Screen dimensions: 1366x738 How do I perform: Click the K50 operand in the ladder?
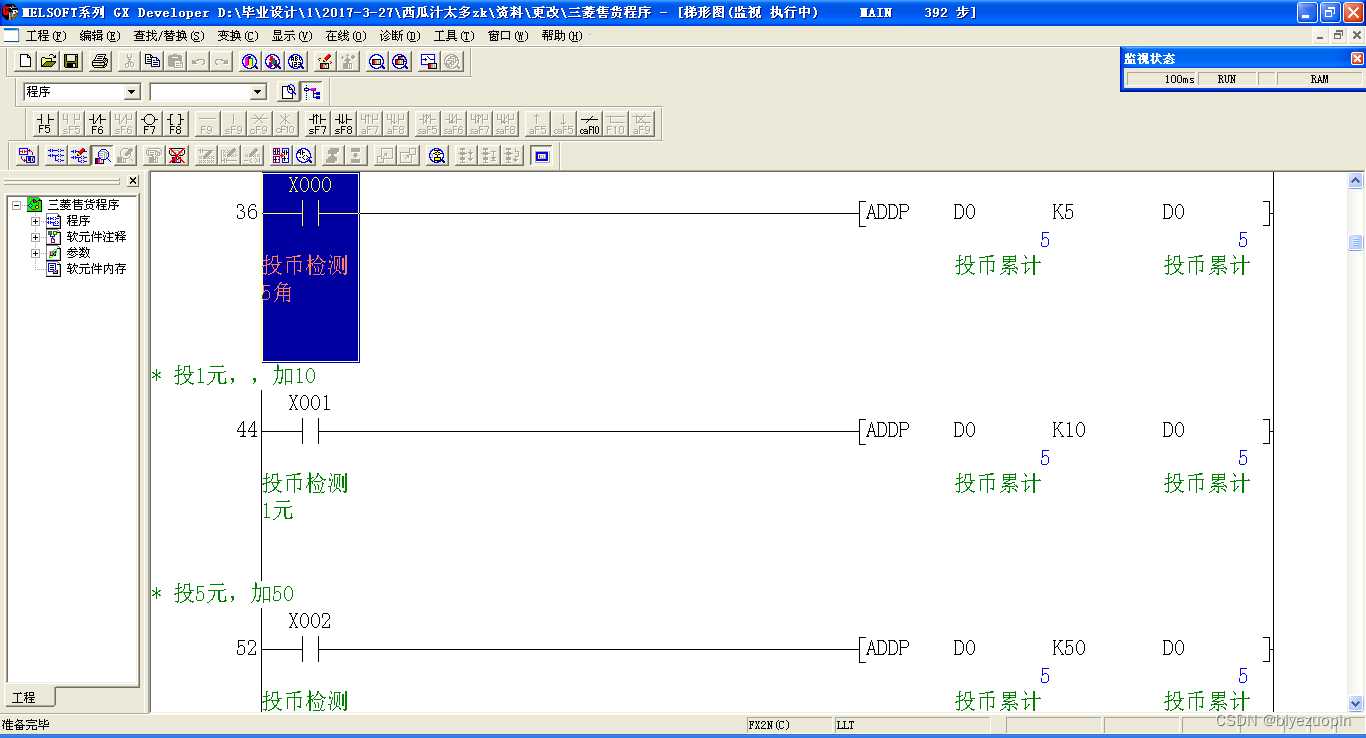click(x=1068, y=648)
